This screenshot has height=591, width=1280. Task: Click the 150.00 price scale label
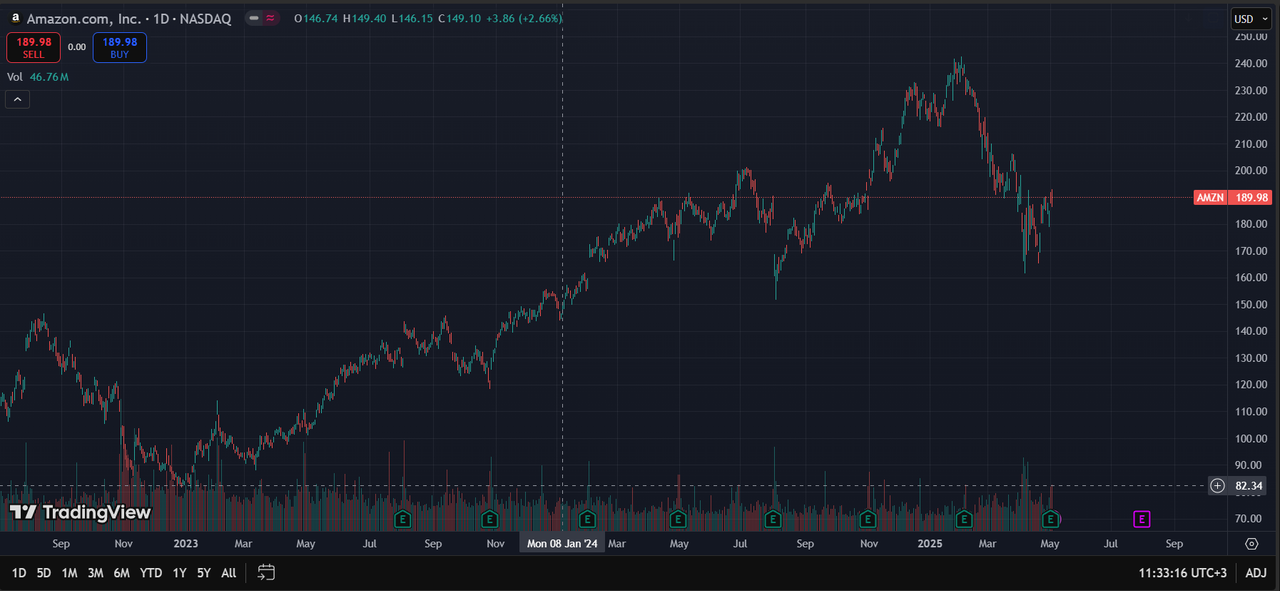click(x=1250, y=304)
